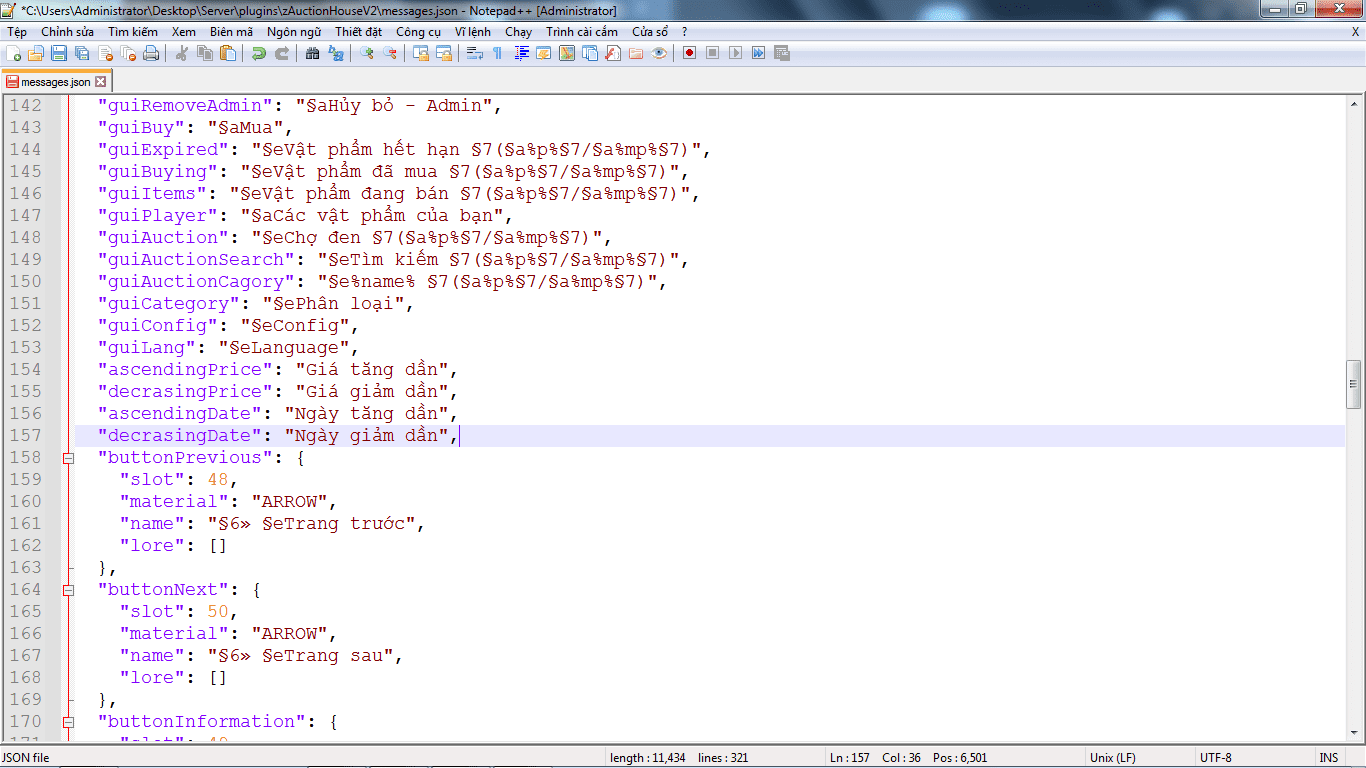Collapse the buttonNext block fold marker
Viewport: 1366px width, 768px height.
(68, 590)
